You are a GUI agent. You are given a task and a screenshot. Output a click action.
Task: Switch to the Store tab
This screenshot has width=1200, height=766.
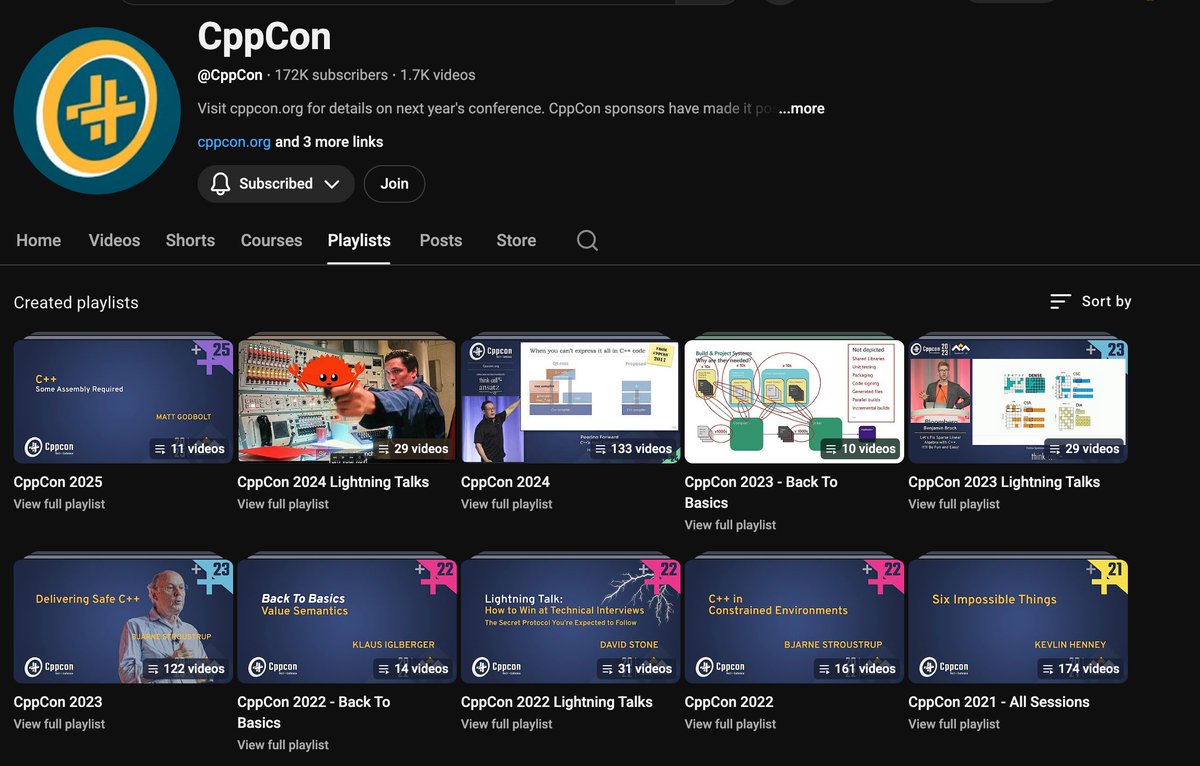516,240
